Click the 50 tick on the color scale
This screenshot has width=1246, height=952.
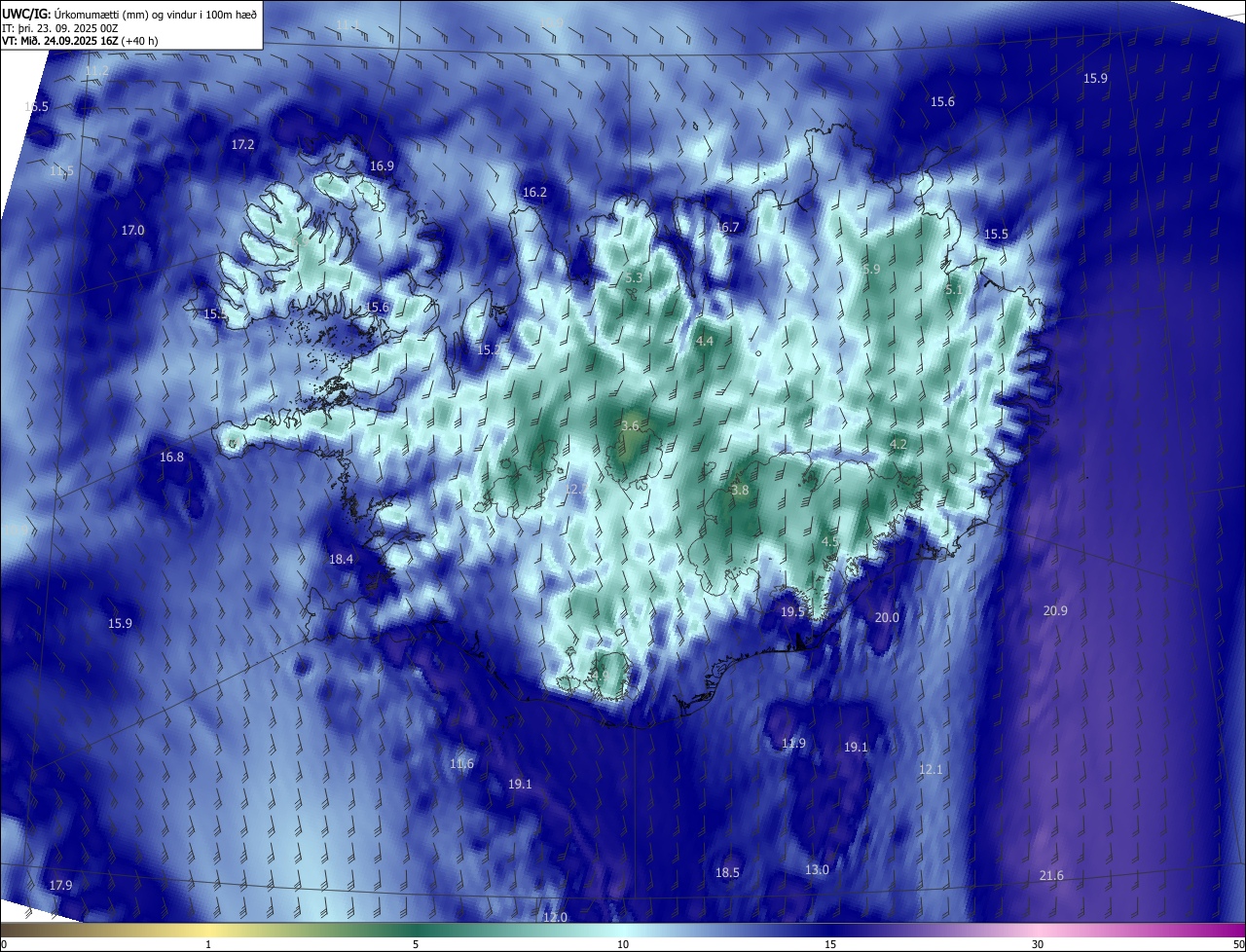coord(1238,944)
